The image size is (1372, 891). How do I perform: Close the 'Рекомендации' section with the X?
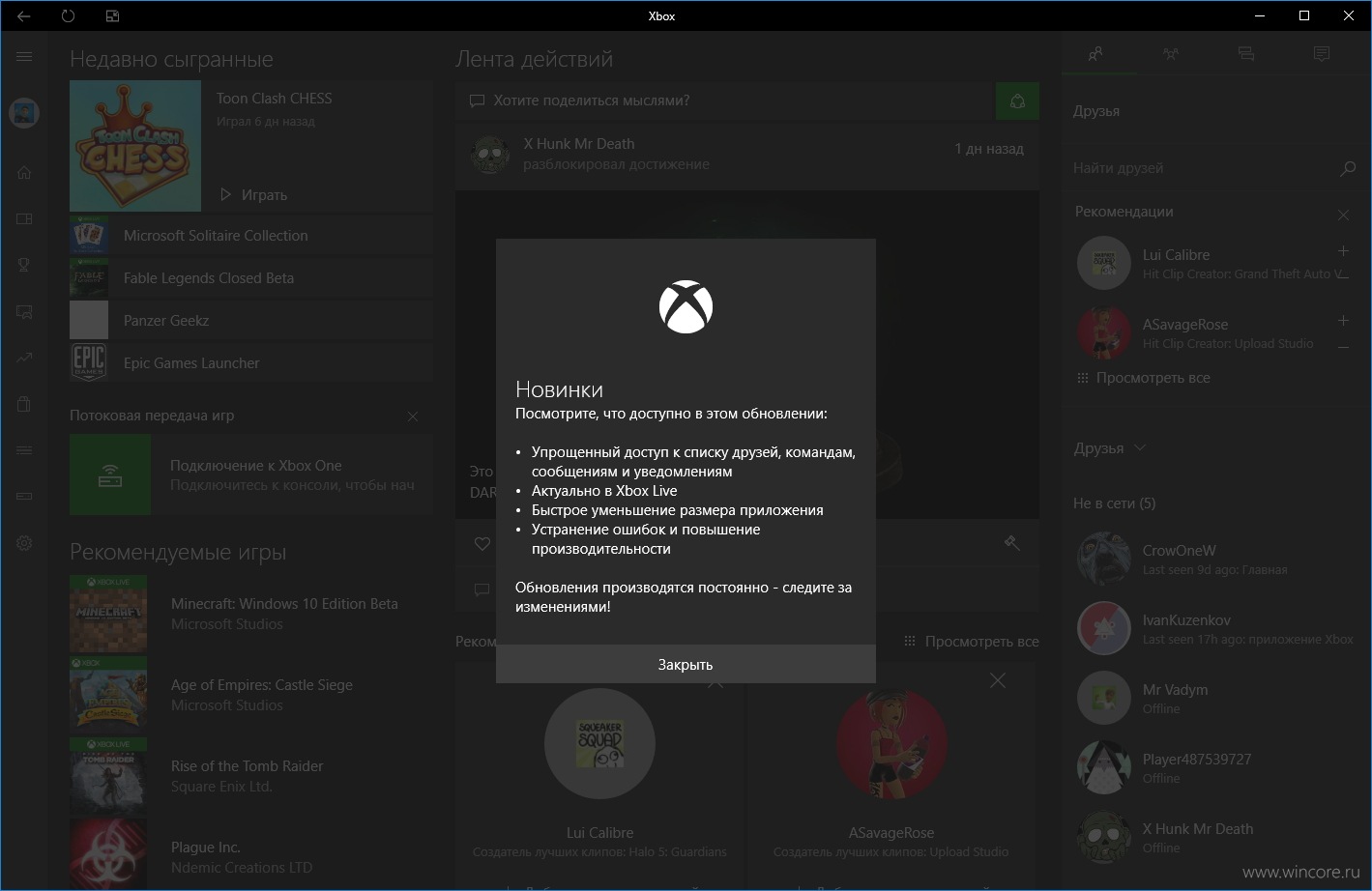(x=1343, y=215)
